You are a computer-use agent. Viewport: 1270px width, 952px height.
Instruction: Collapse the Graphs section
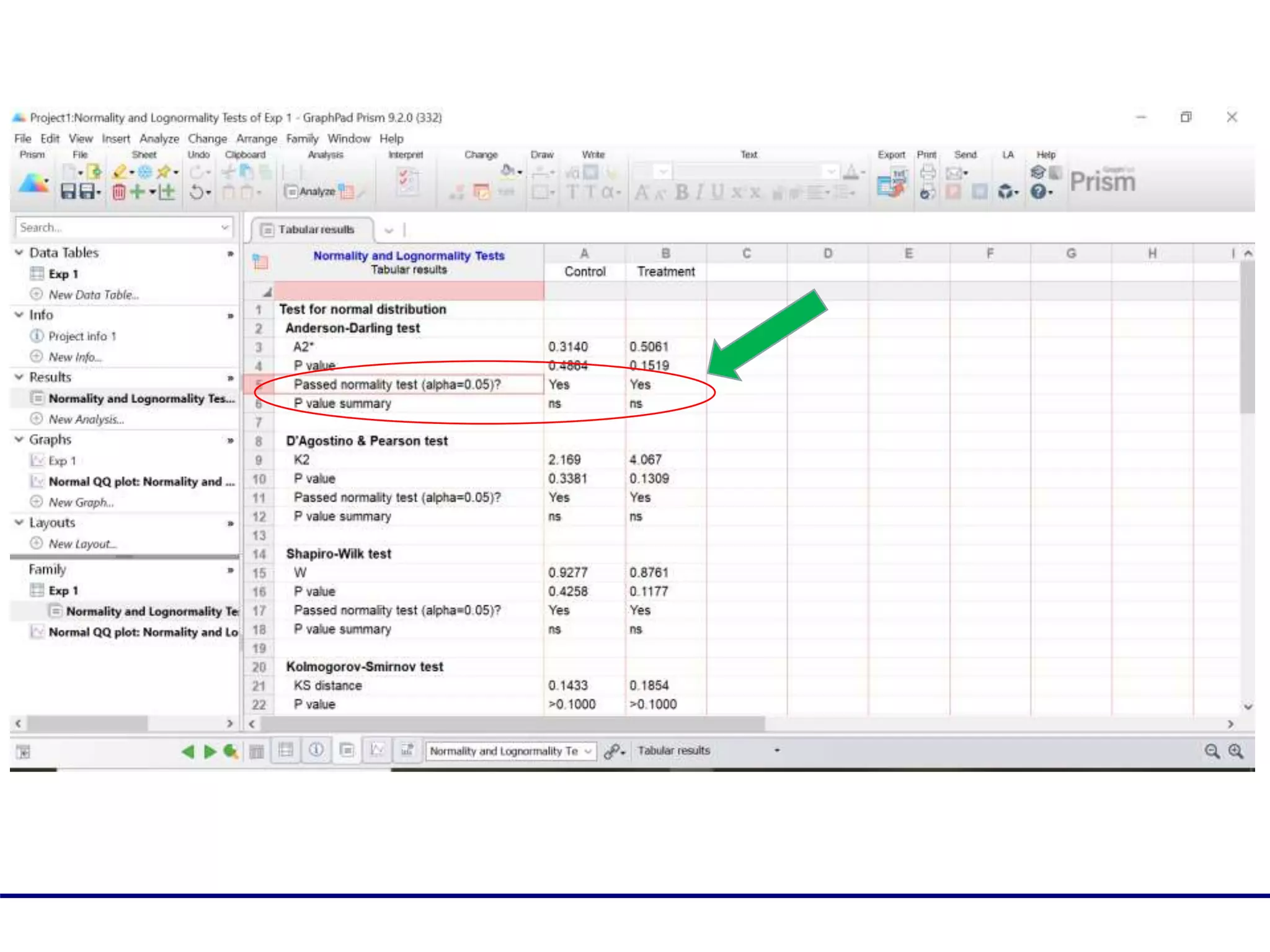(x=19, y=439)
